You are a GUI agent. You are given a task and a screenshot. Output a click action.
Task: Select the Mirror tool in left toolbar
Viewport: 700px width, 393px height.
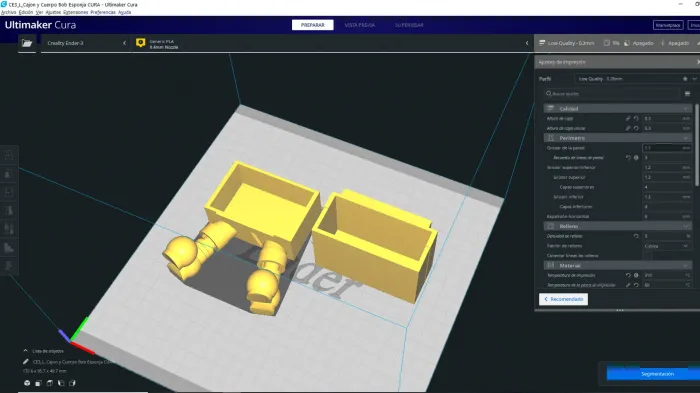9,211
